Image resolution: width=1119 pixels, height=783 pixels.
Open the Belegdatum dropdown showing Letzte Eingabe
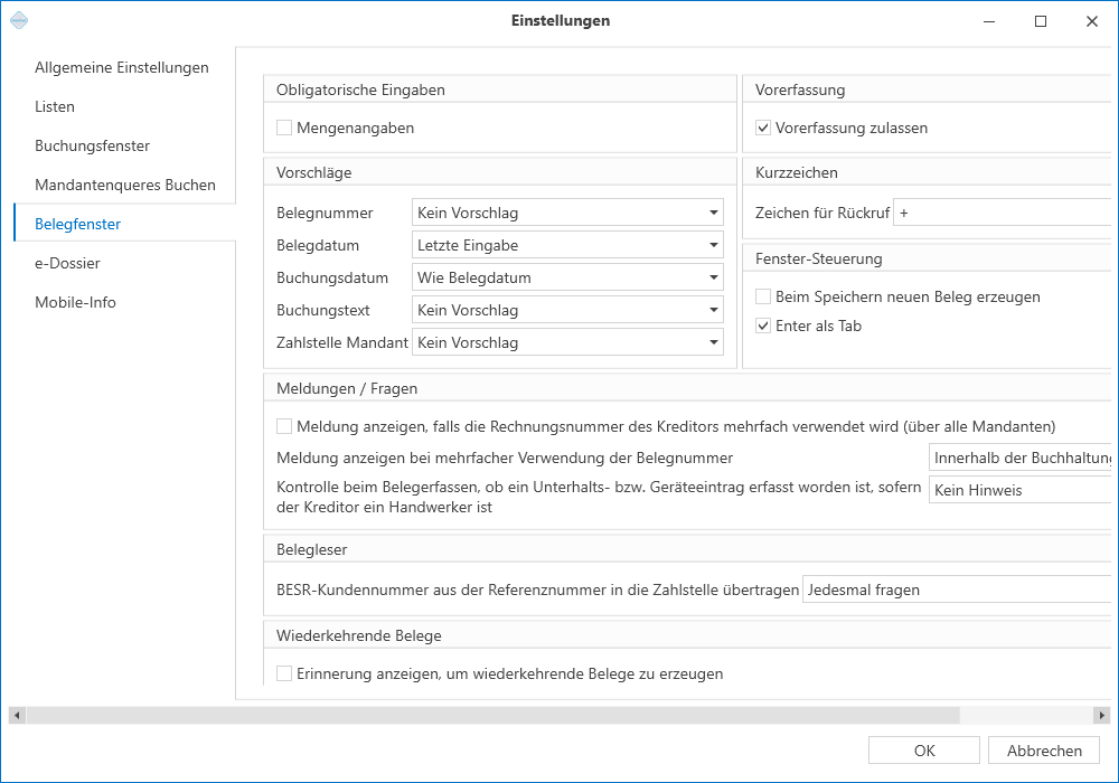click(x=567, y=245)
